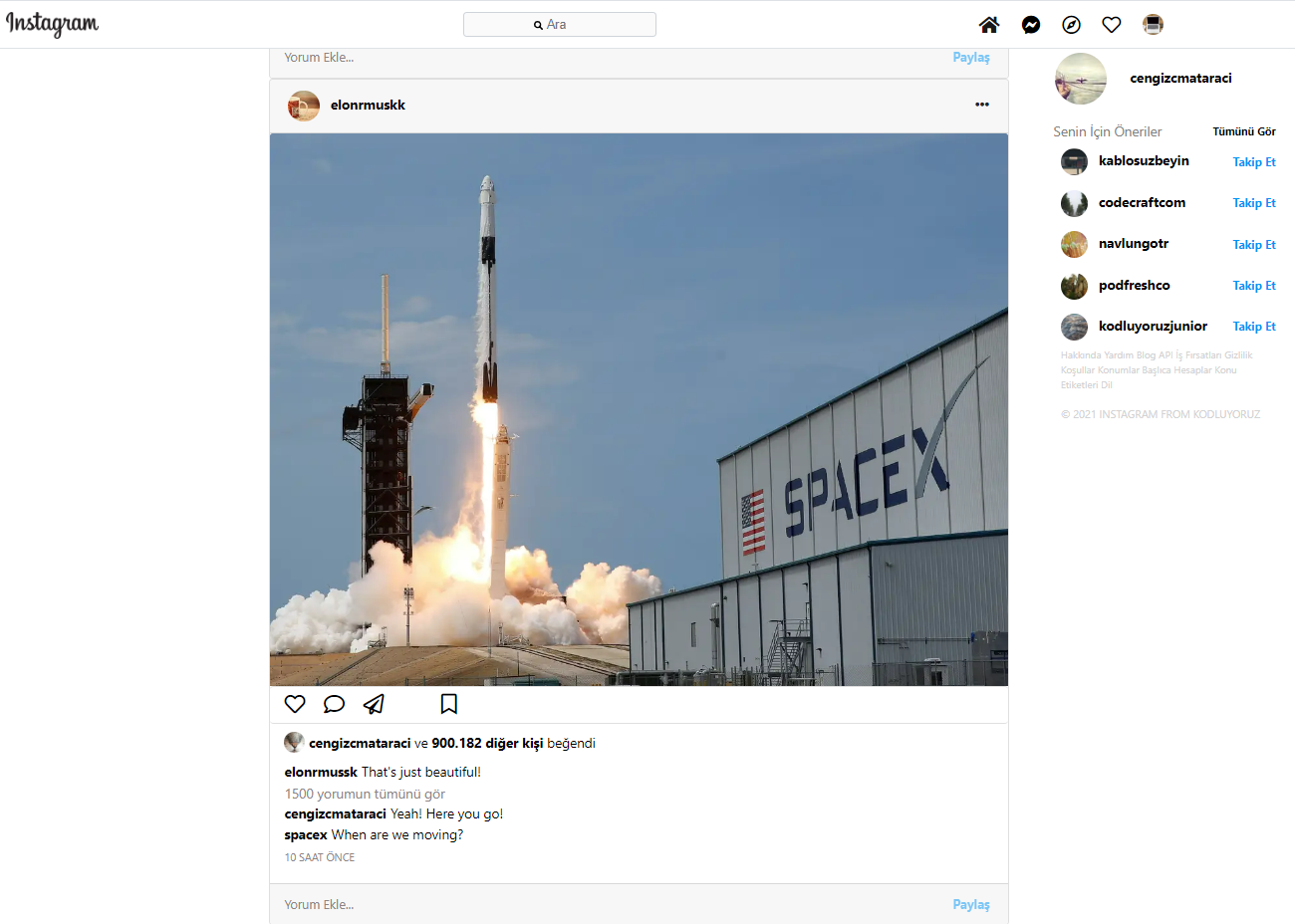
Task: Open the three-dot options menu on the post
Action: pyautogui.click(x=982, y=105)
